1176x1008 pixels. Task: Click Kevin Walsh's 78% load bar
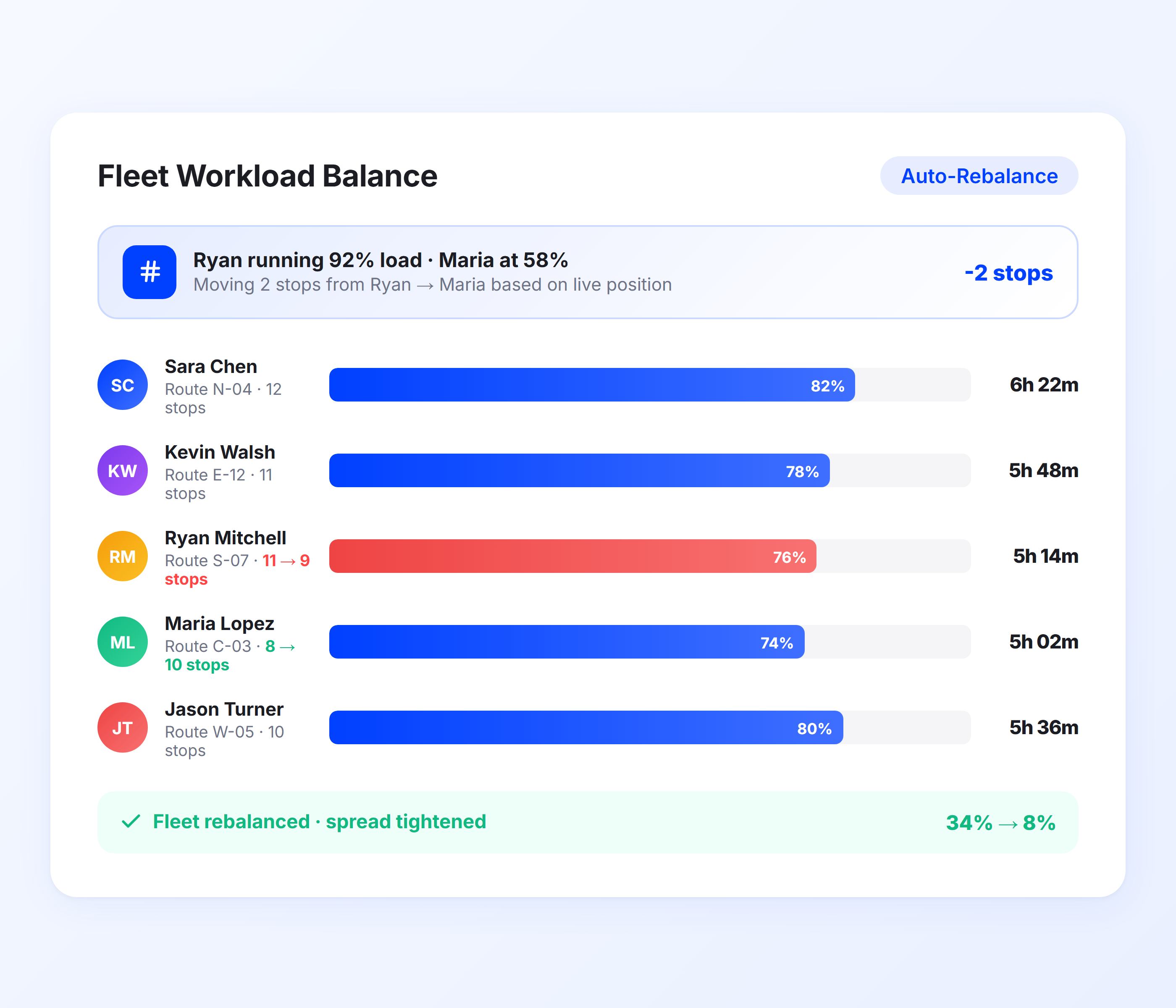coord(580,470)
